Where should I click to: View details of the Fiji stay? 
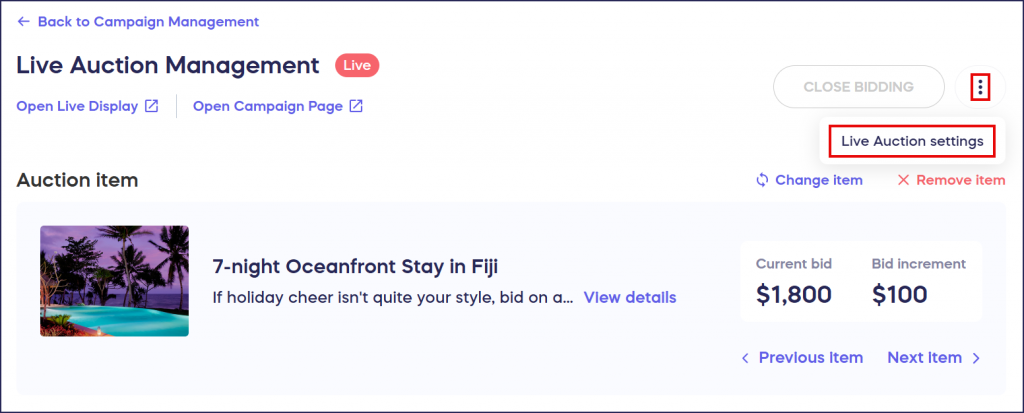point(630,297)
